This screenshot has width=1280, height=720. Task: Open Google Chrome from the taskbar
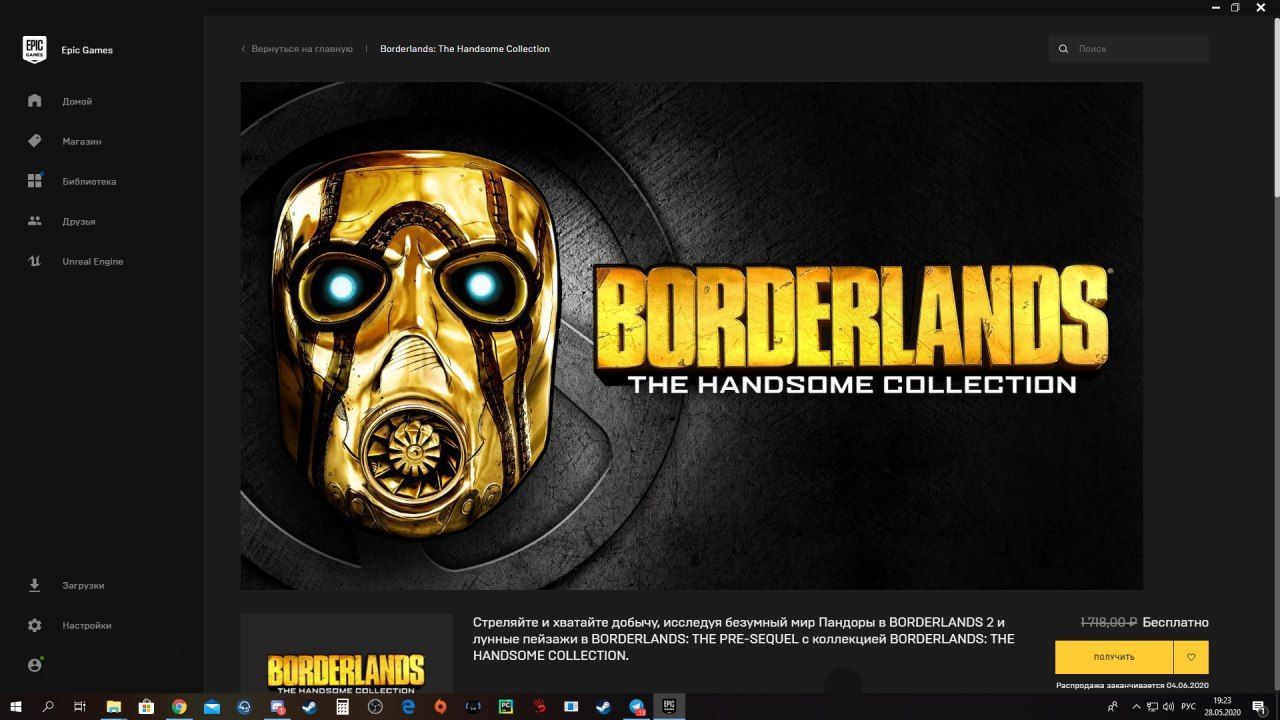179,706
